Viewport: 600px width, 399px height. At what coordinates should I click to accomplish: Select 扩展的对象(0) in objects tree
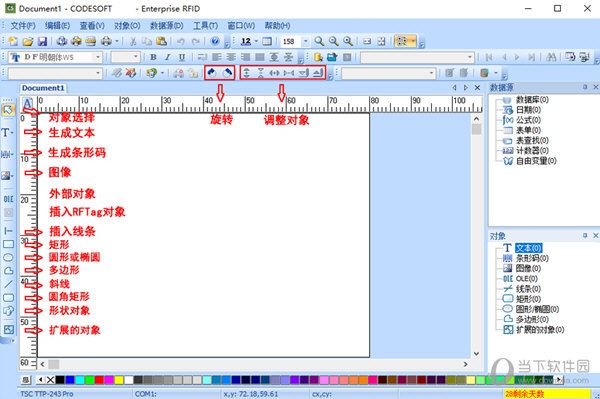click(540, 329)
